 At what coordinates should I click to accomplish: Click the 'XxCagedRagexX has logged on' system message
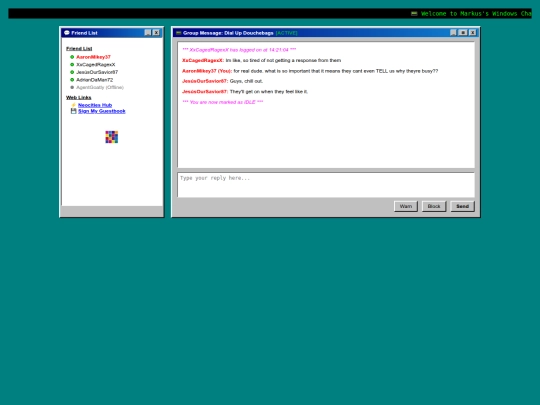click(239, 50)
